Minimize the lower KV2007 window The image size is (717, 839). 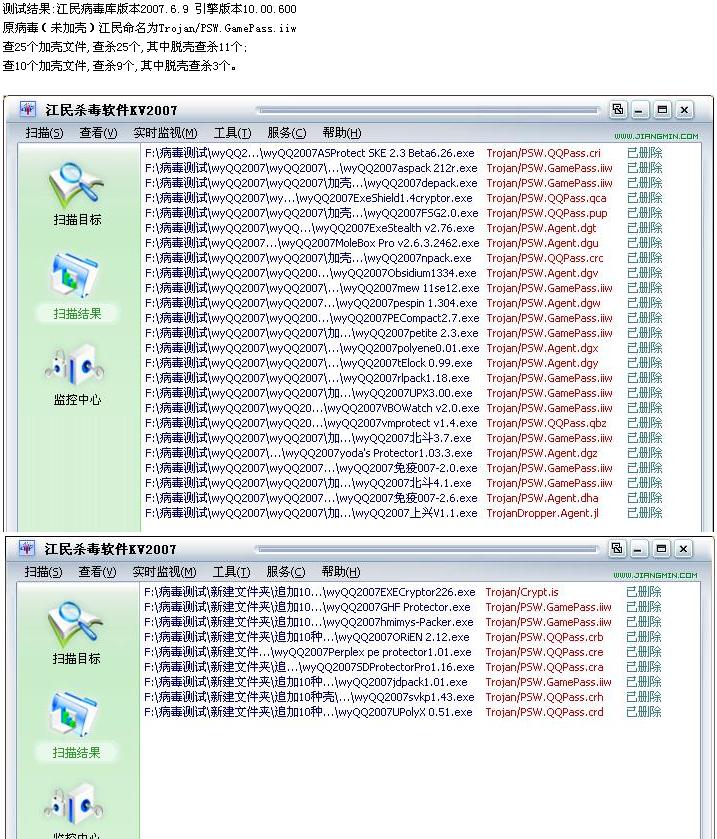coord(638,548)
